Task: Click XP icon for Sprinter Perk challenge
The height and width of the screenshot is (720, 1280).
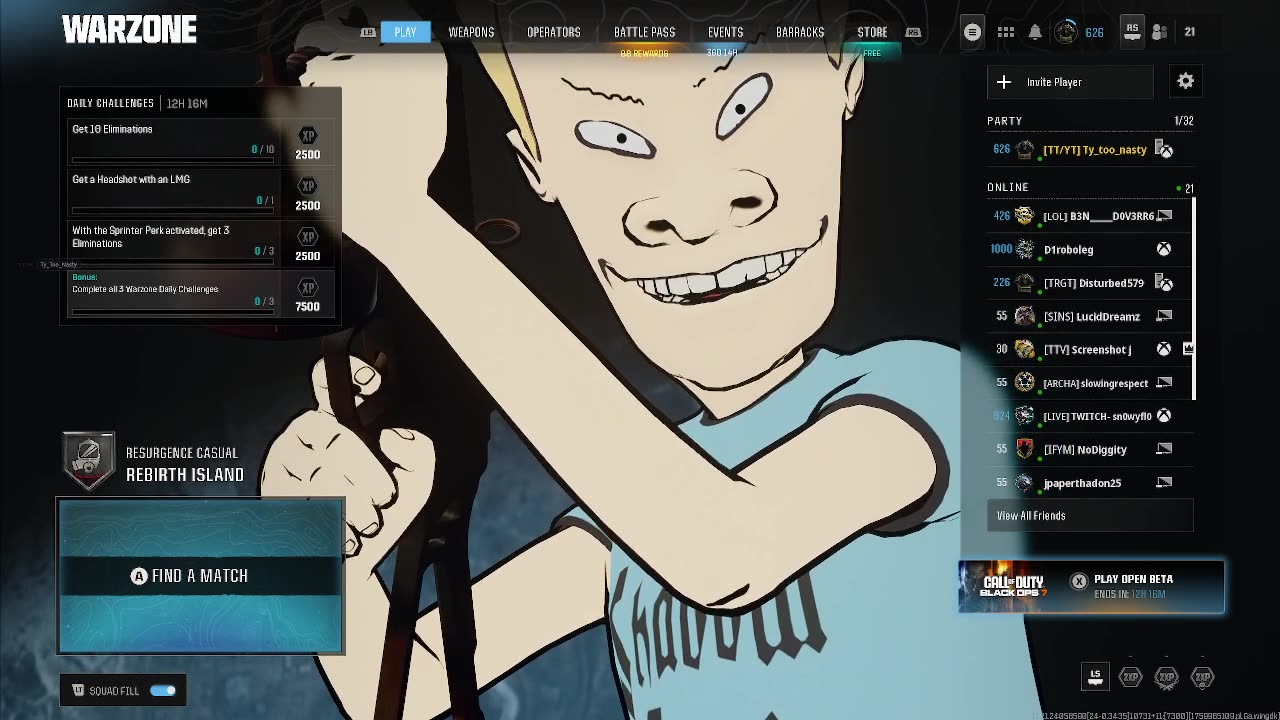Action: [307, 237]
